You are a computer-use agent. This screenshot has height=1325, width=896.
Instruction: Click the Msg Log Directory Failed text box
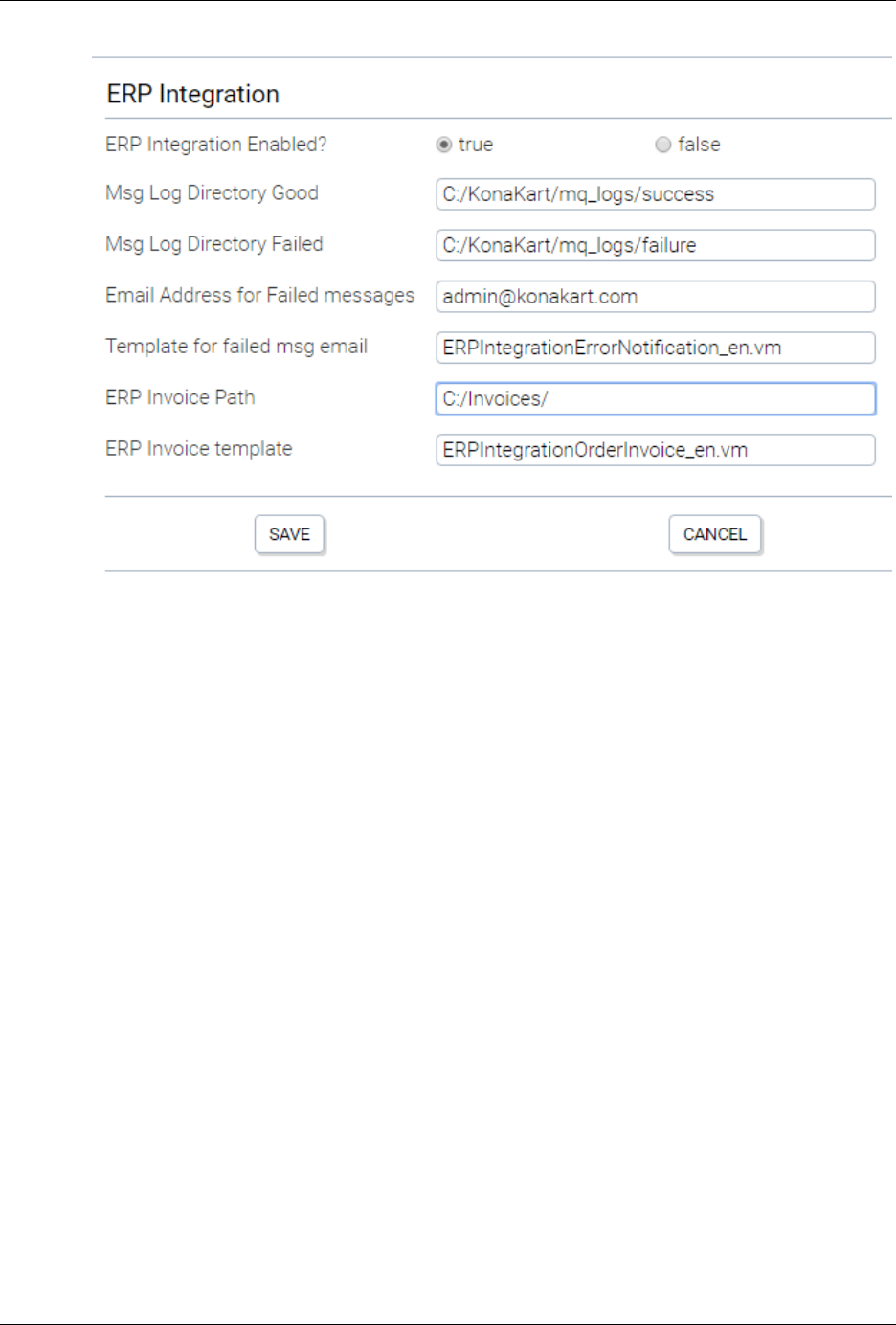(655, 245)
